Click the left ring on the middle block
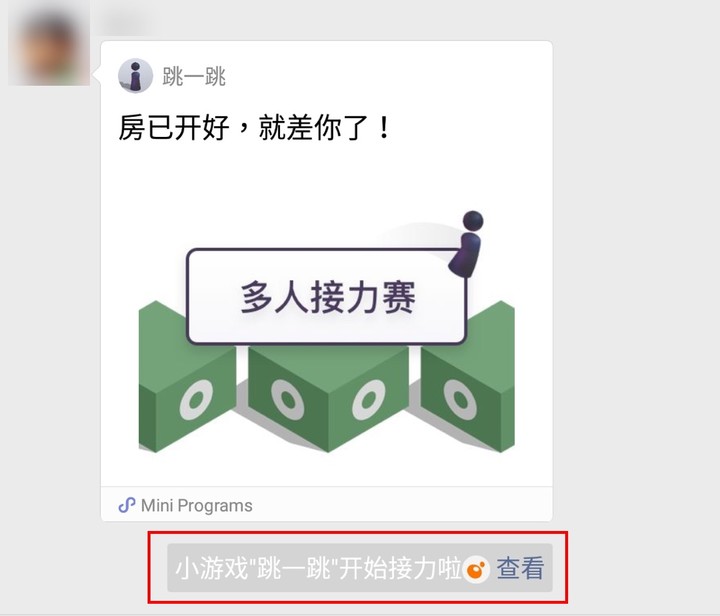The width and height of the screenshot is (720, 616). point(287,399)
